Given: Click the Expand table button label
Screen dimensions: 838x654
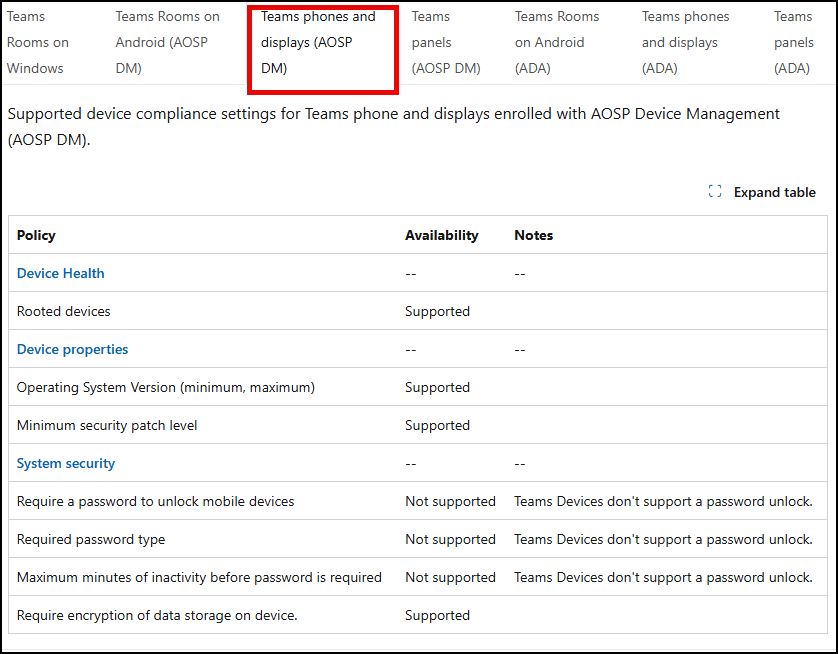Looking at the screenshot, I should click(774, 192).
